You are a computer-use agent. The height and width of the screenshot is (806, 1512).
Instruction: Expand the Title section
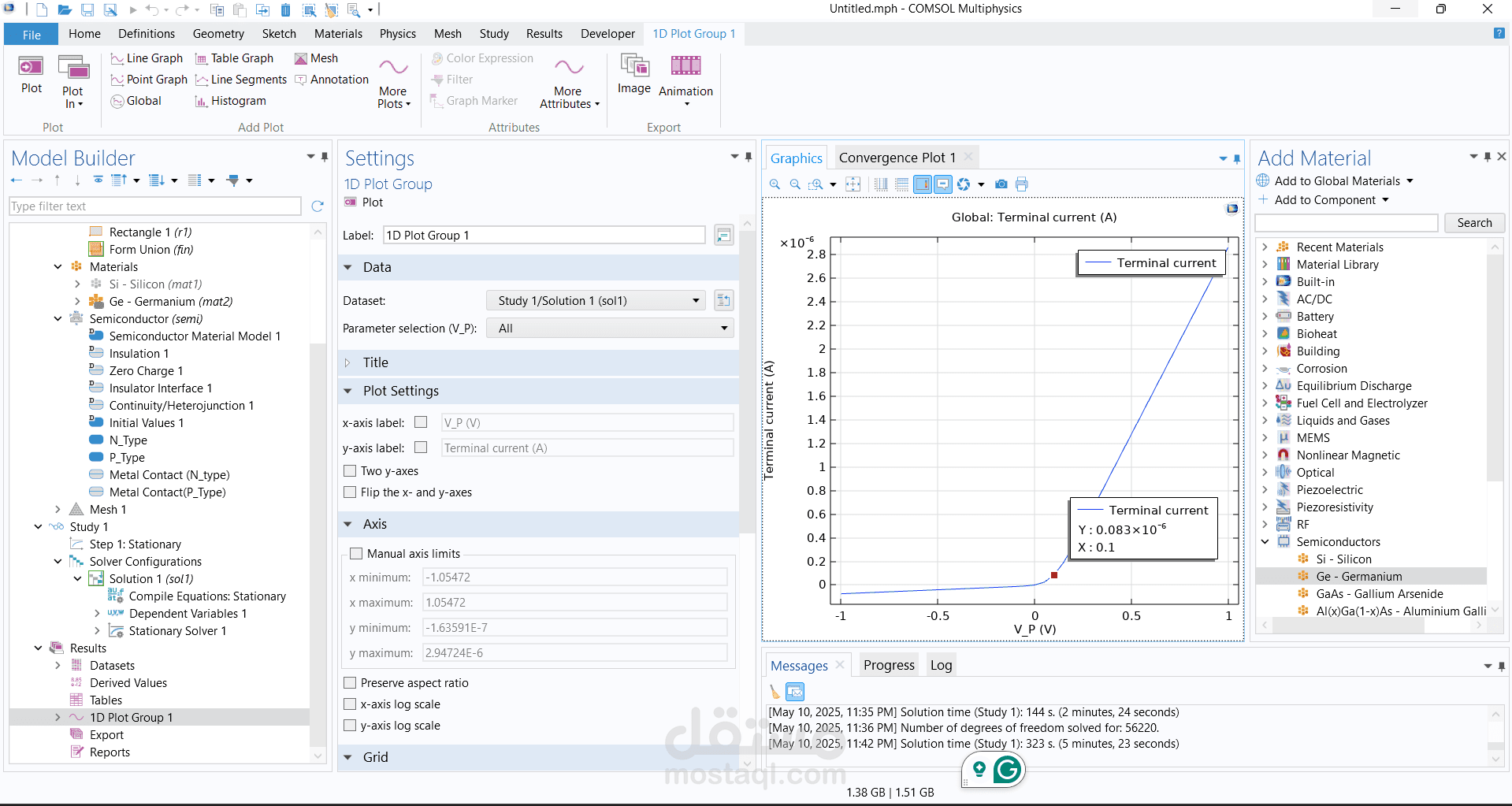point(375,362)
